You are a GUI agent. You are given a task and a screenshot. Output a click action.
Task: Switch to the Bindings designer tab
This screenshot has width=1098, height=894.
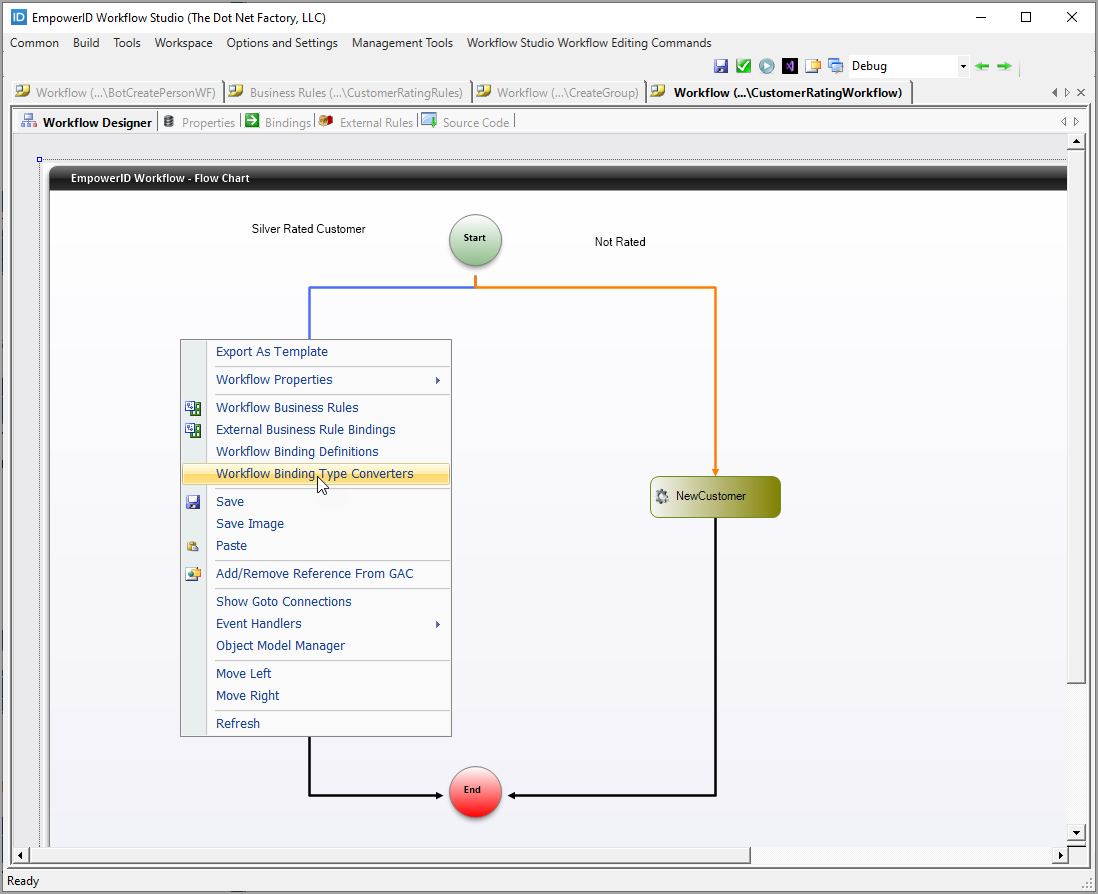(x=279, y=123)
